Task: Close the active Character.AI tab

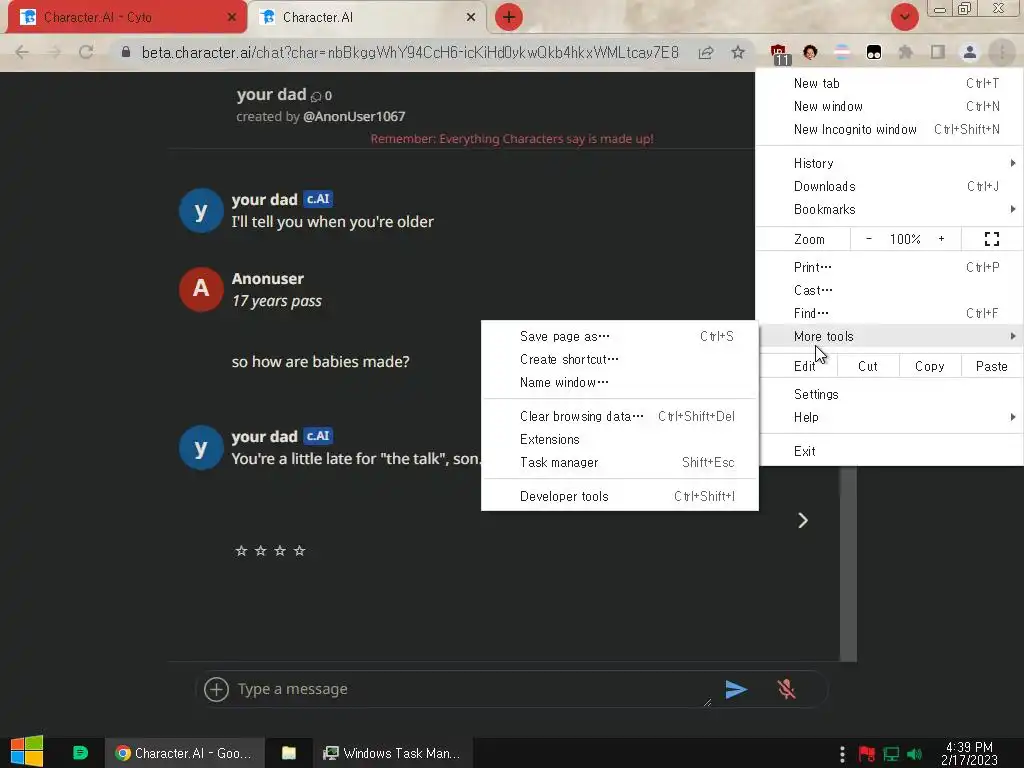Action: 471,17
